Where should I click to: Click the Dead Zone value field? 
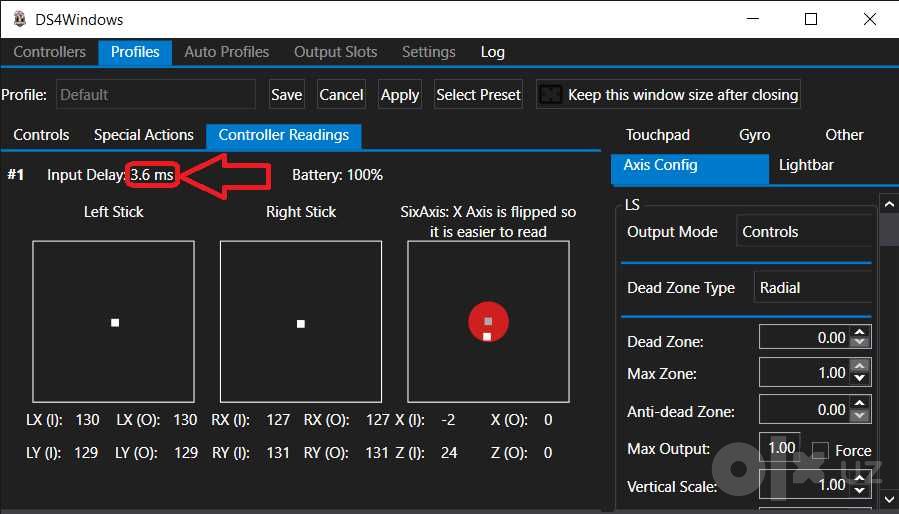[804, 337]
